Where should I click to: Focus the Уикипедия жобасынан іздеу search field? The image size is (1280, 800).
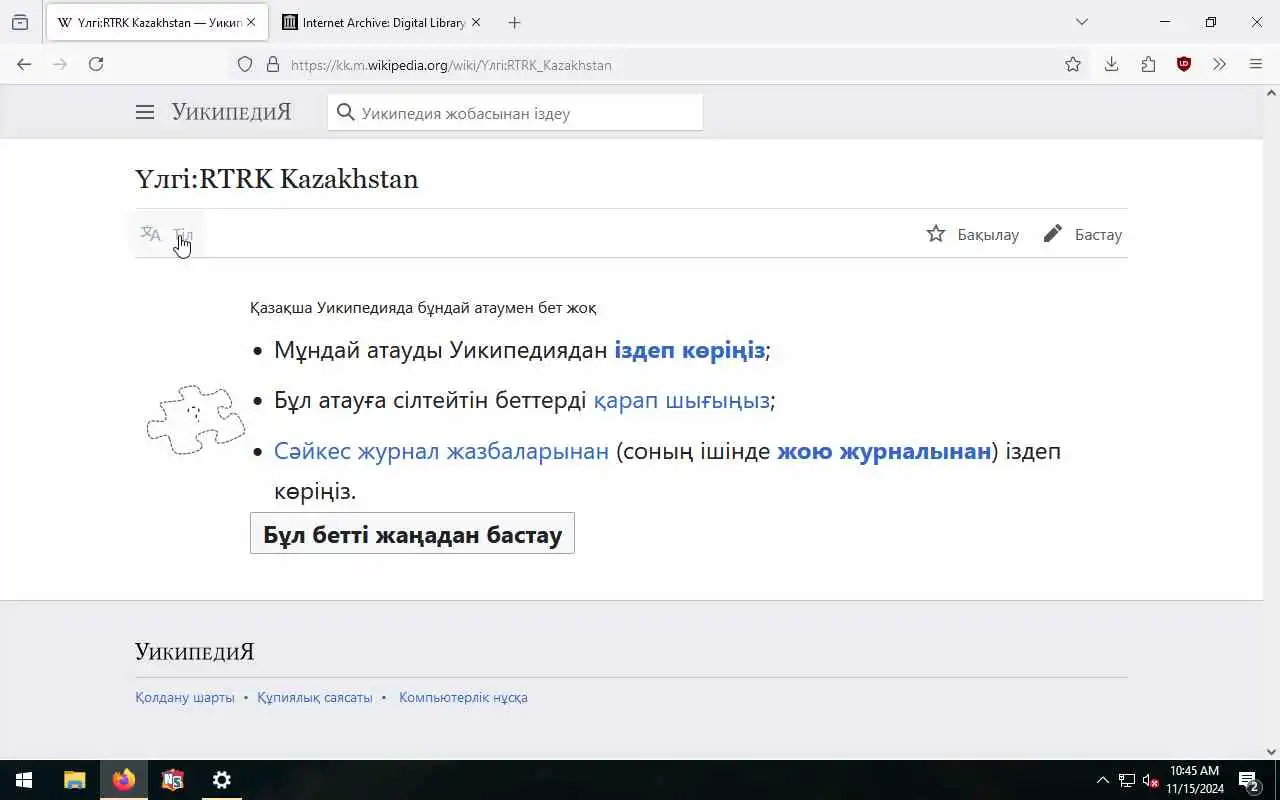coord(515,113)
